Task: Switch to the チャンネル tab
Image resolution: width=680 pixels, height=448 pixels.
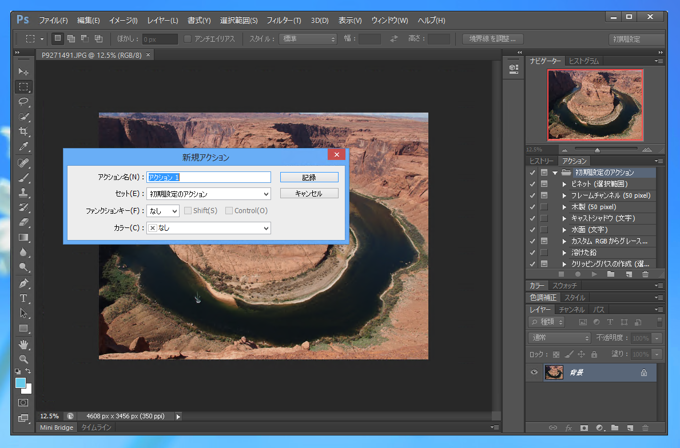Action: tap(572, 310)
